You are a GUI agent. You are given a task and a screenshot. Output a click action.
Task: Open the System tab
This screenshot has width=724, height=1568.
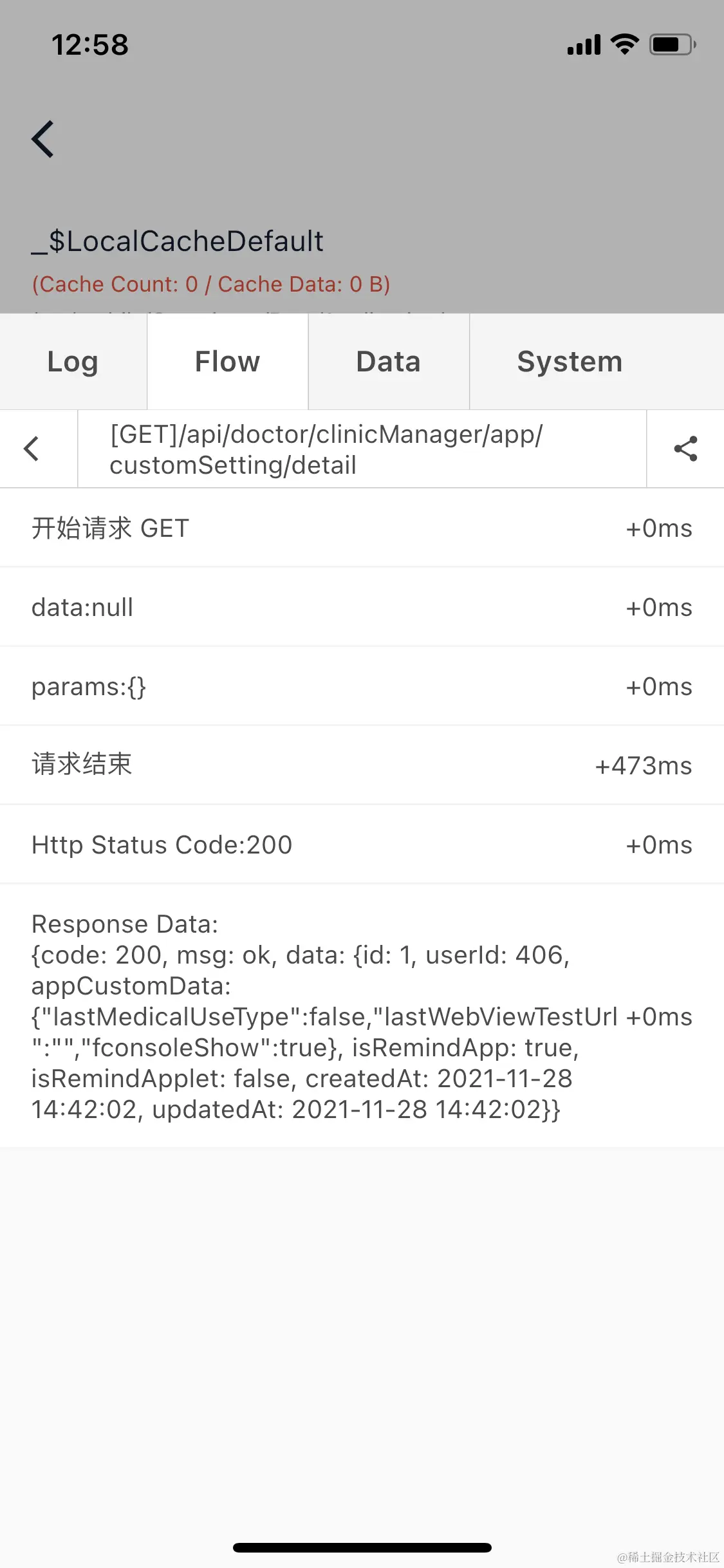coord(570,362)
